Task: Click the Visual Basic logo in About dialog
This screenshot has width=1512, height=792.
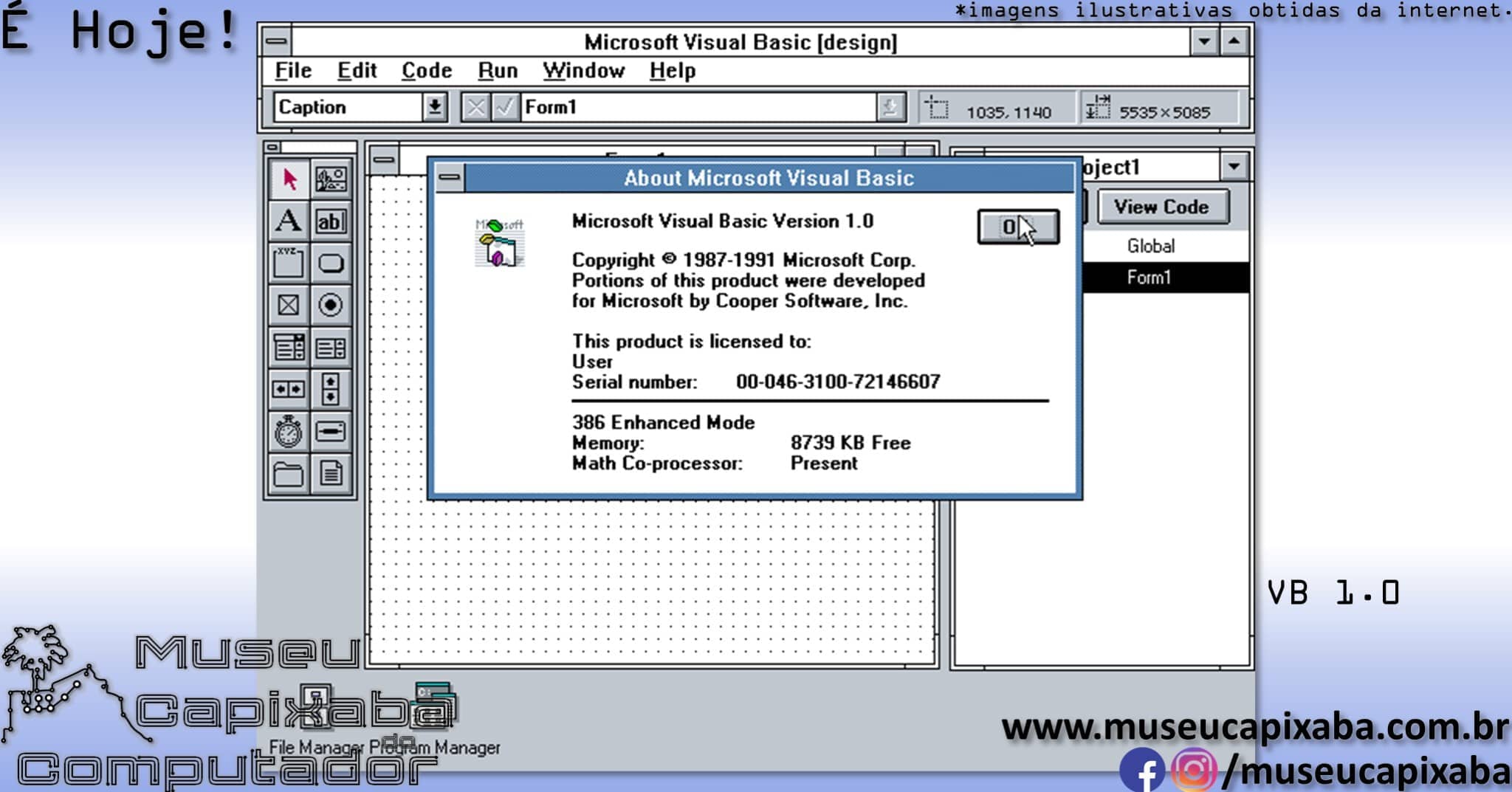Action: pos(500,242)
